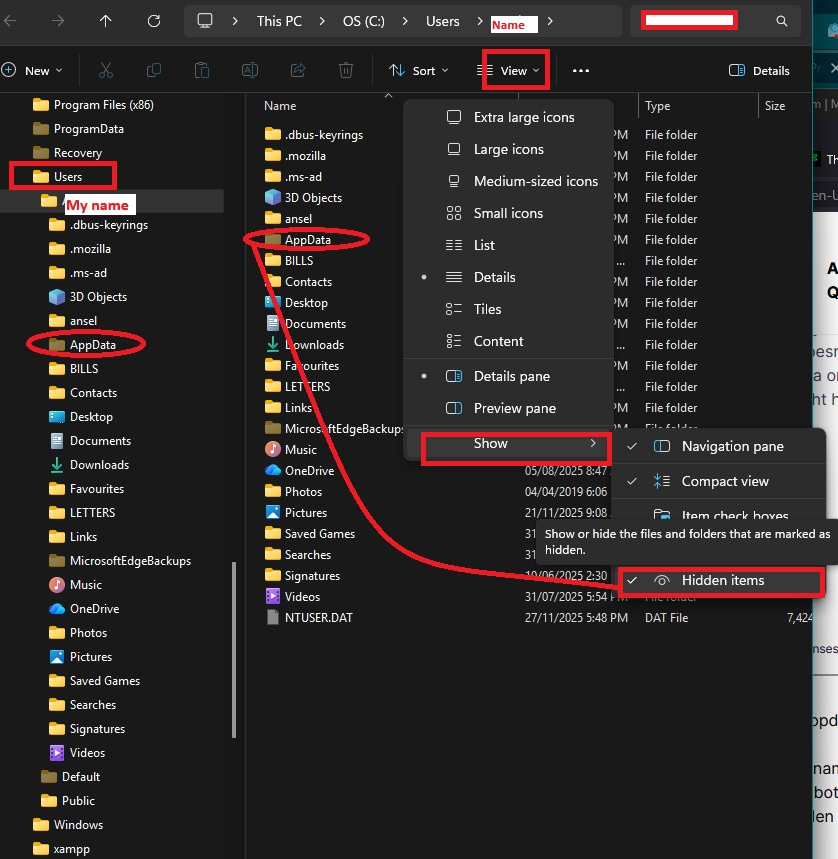Click the Delete trash can icon

[345, 70]
